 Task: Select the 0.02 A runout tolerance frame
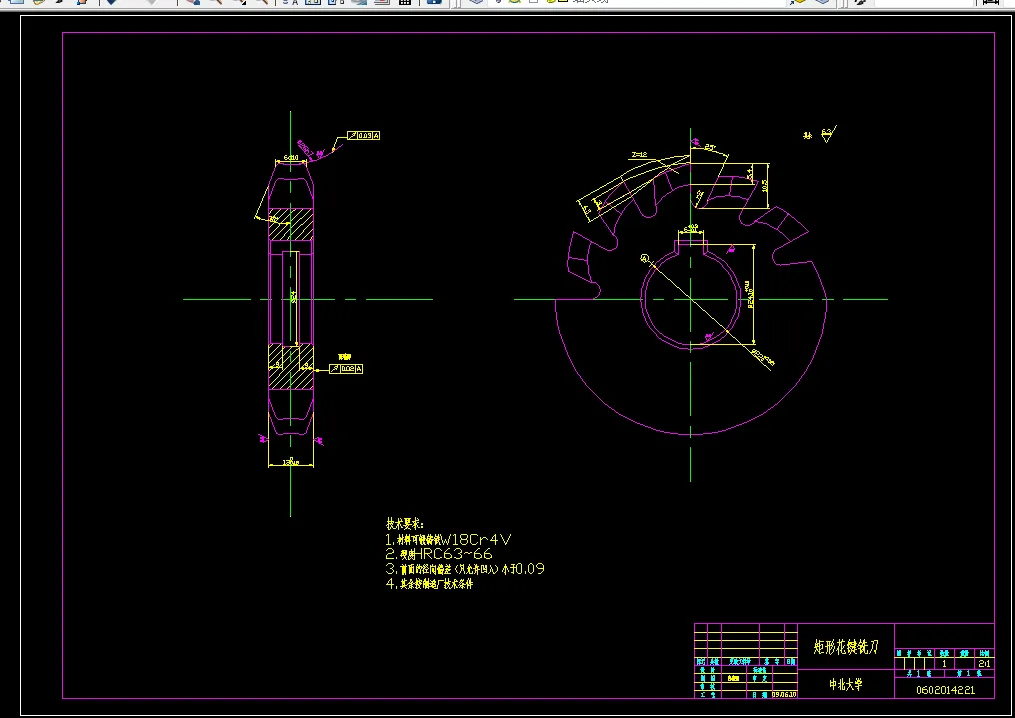[x=346, y=368]
